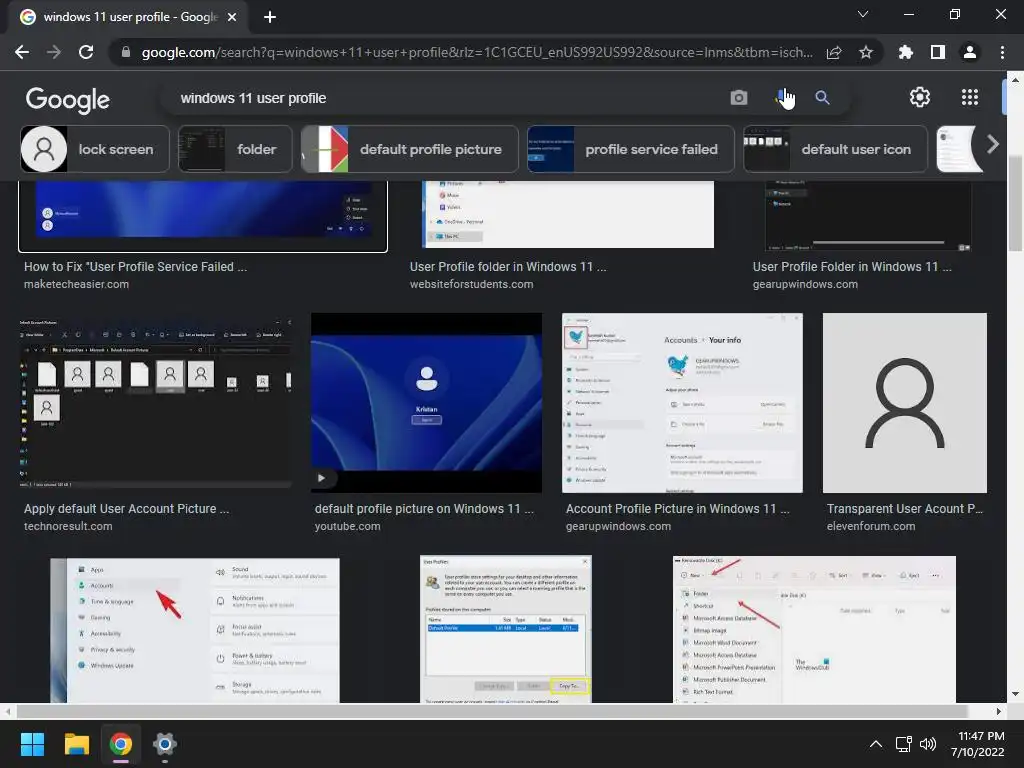Click scroll-down arrow of the vertical scrollbar
The width and height of the screenshot is (1024, 768).
(1015, 694)
